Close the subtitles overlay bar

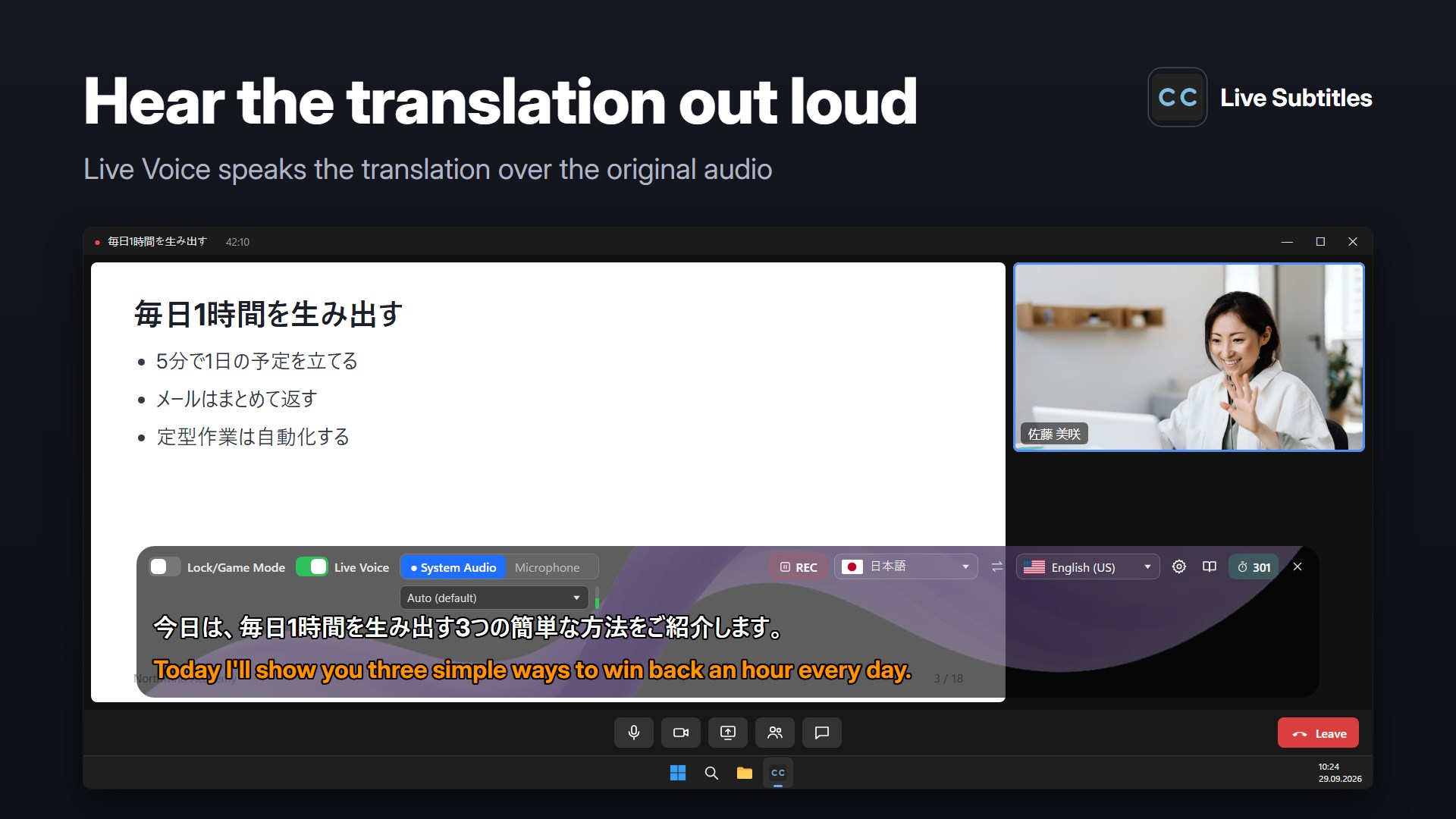coord(1298,566)
